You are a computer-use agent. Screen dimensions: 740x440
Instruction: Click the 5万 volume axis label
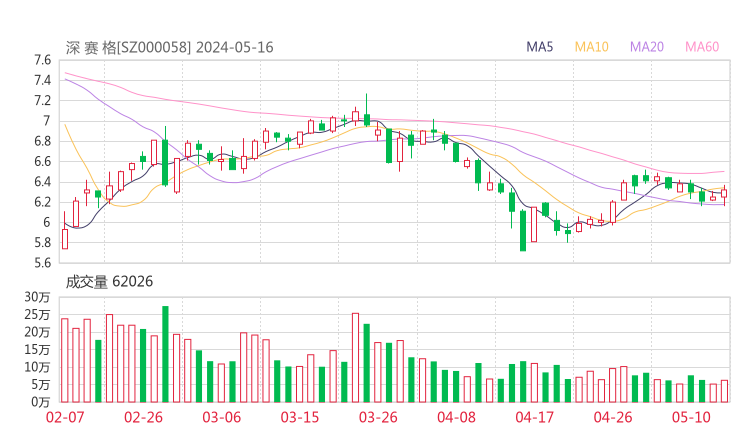pos(41,385)
